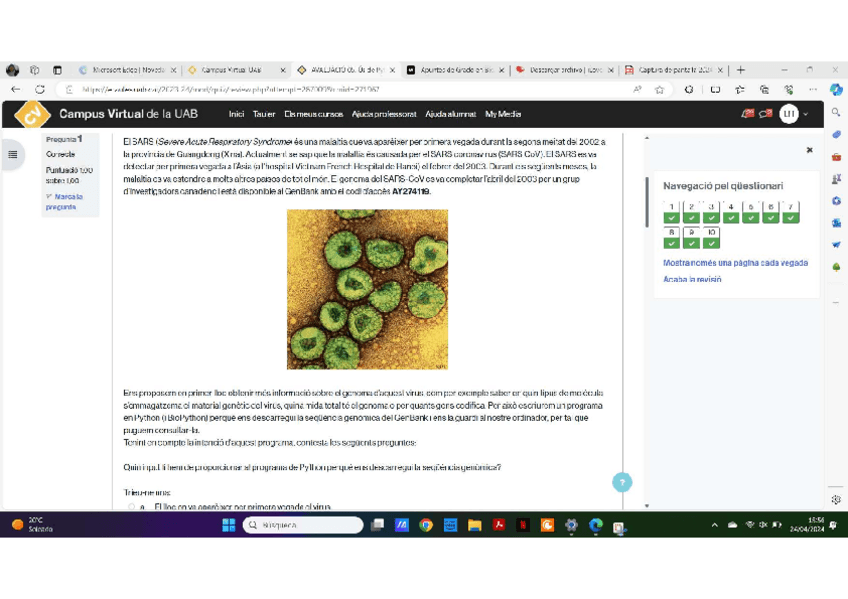Viewport: 848px width, 599px height.
Task: Click the Edge sidebar search icon
Action: click(836, 112)
